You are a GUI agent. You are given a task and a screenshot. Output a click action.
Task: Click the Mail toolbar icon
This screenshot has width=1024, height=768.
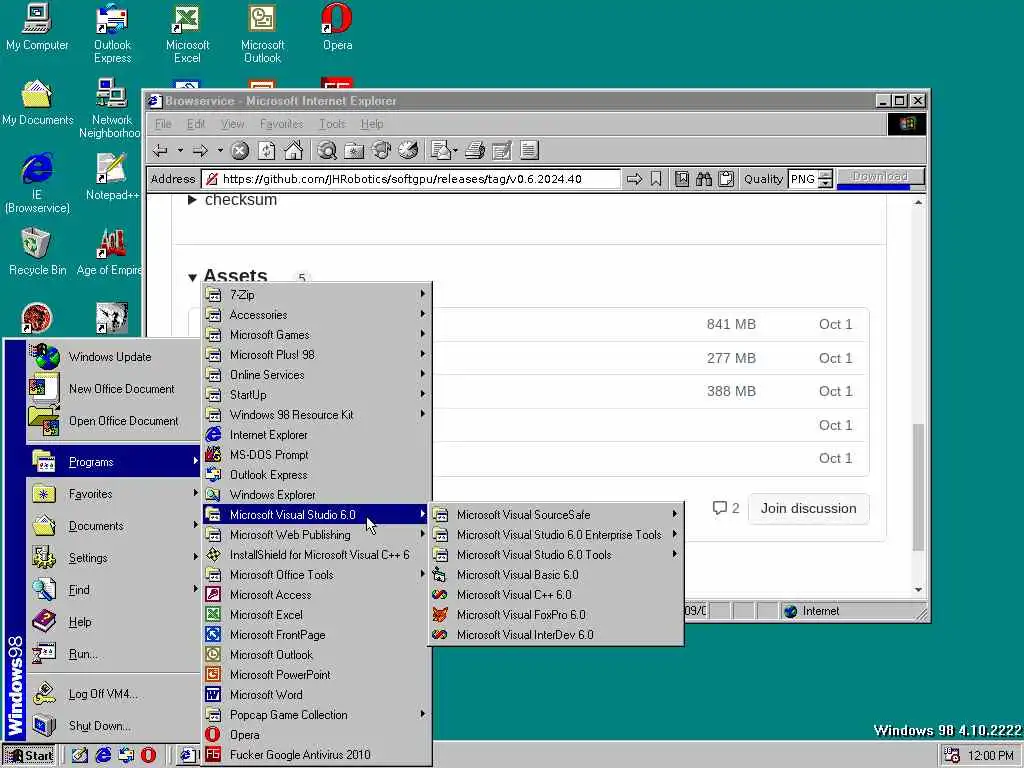(442, 151)
